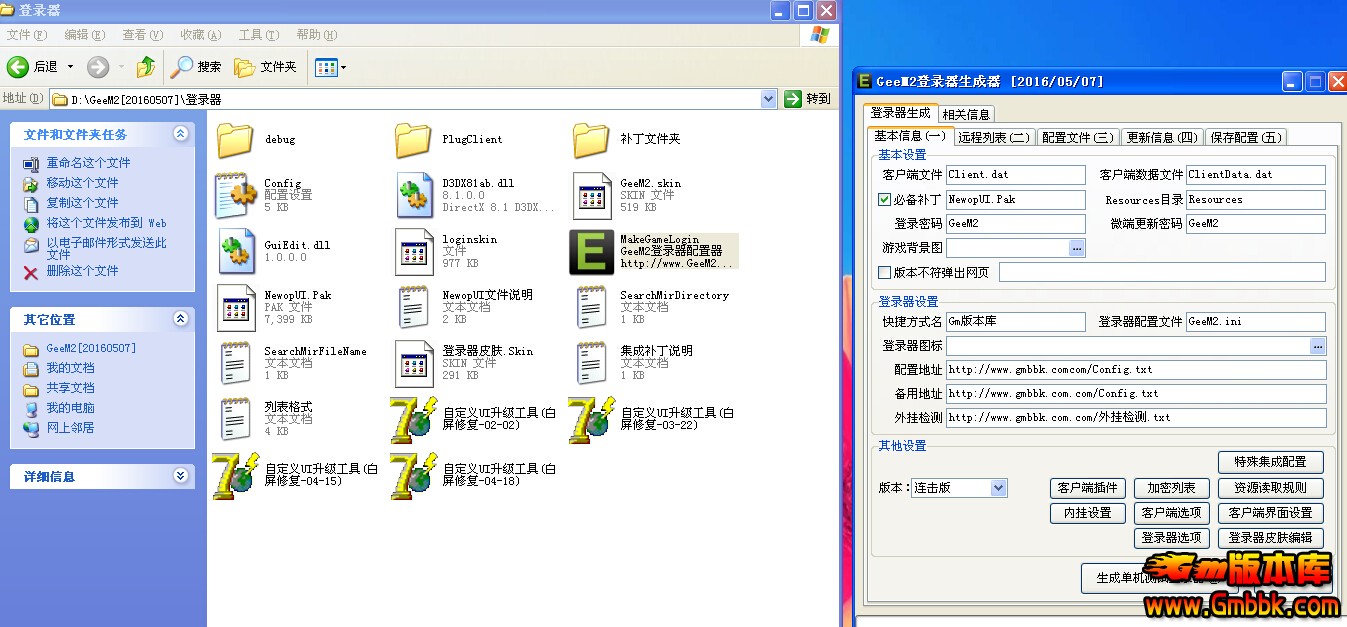1347x627 pixels.
Task: Open the PlugClient folder
Action: 414,140
